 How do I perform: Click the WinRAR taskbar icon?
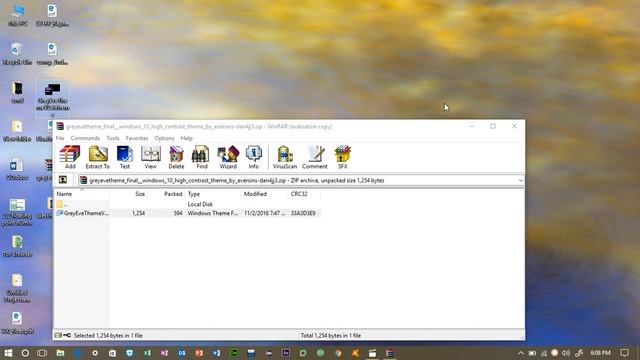[x=390, y=353]
